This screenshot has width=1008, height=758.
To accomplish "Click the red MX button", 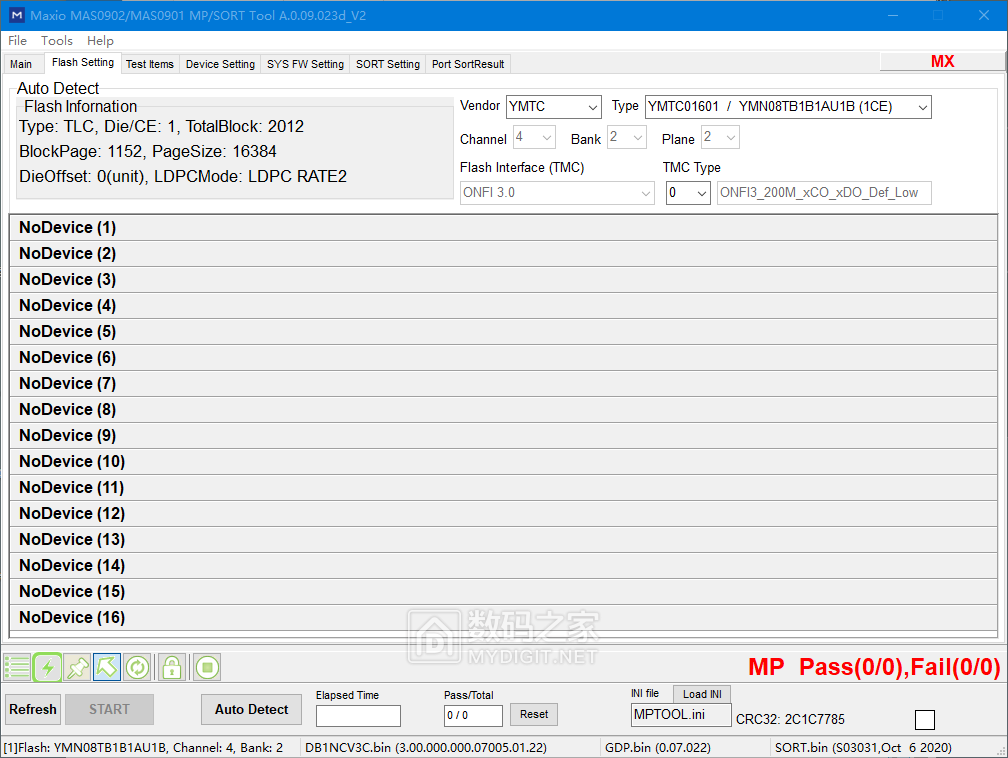I will (x=942, y=62).
